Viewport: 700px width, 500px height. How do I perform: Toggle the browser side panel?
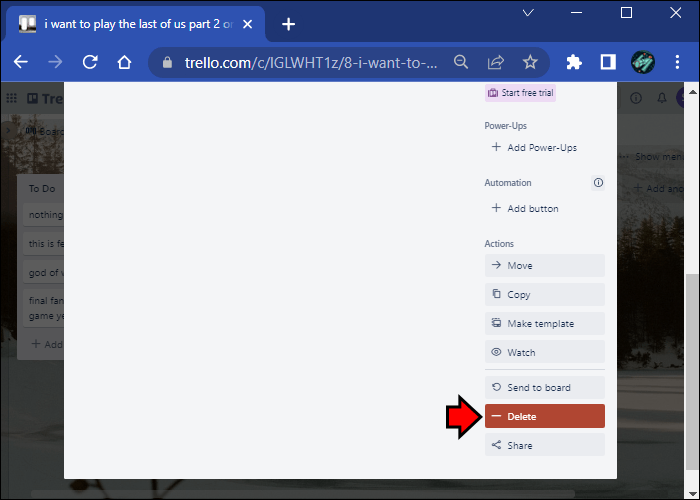pyautogui.click(x=608, y=62)
